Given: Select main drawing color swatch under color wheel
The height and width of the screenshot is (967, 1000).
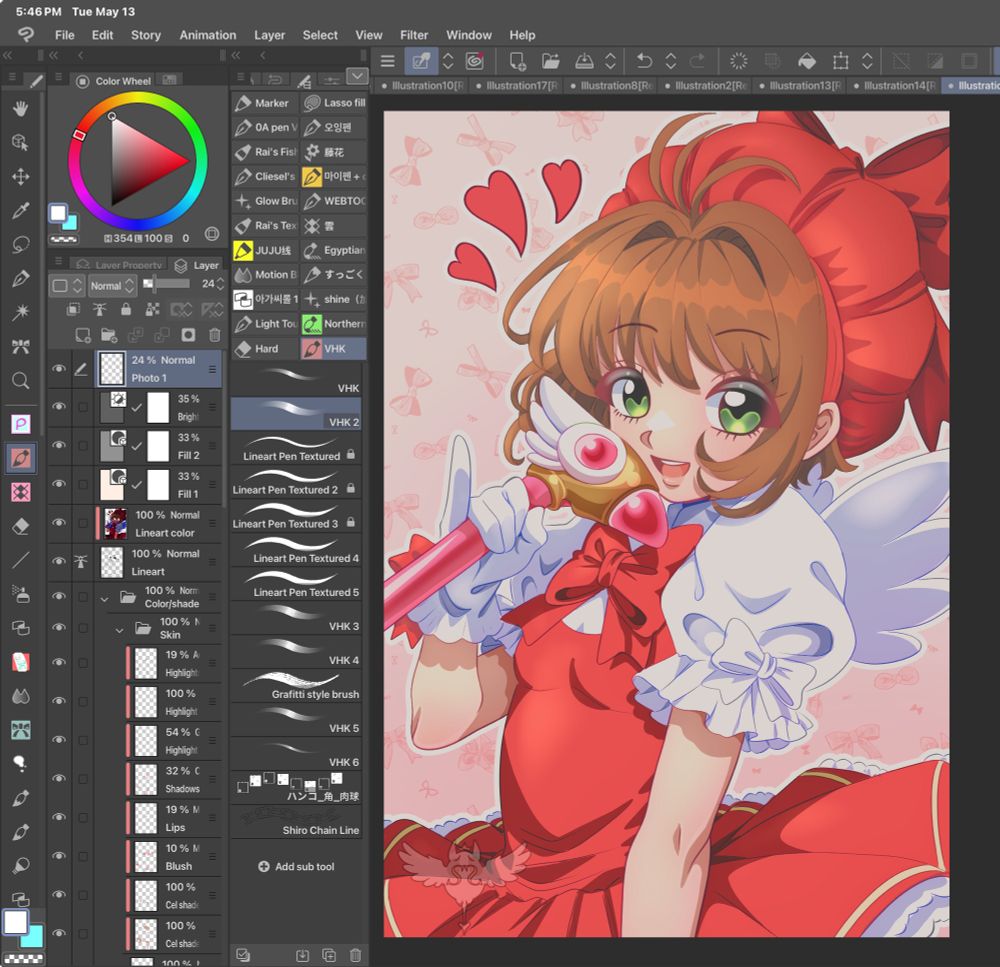Looking at the screenshot, I should [x=58, y=213].
